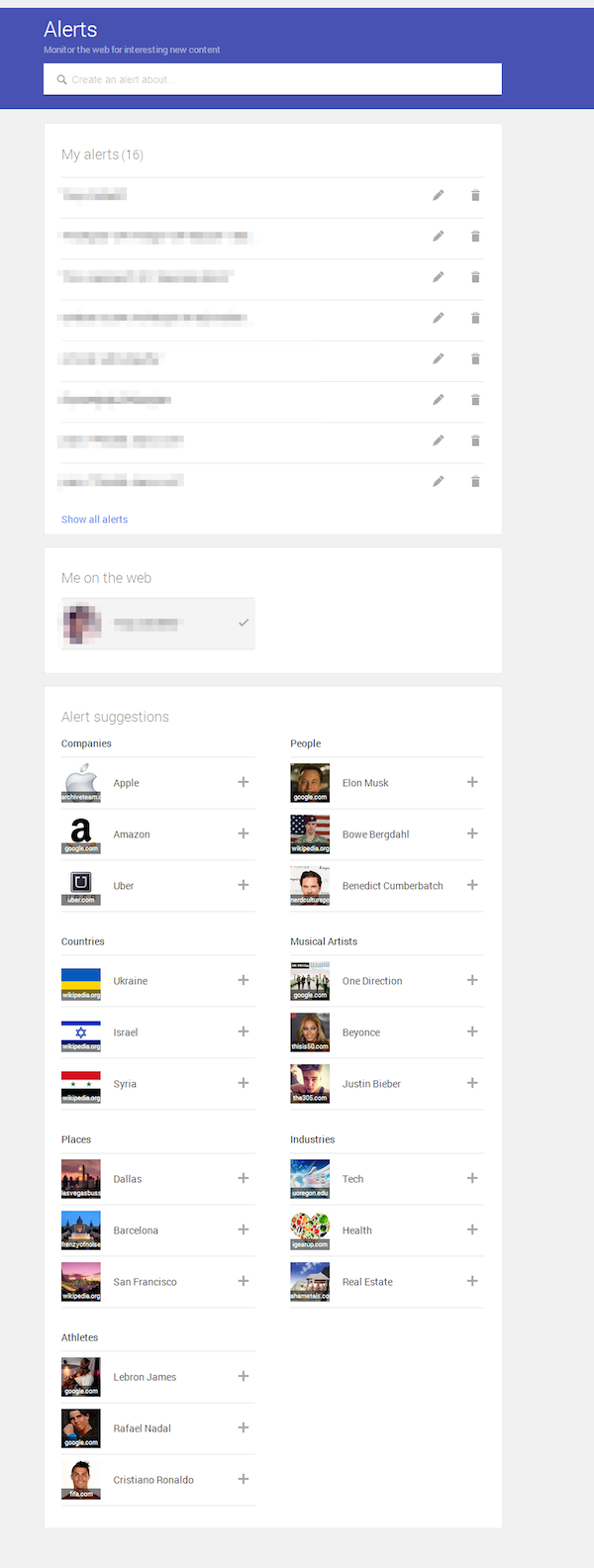
Task: Delete the first alert using trash icon
Action: [475, 195]
